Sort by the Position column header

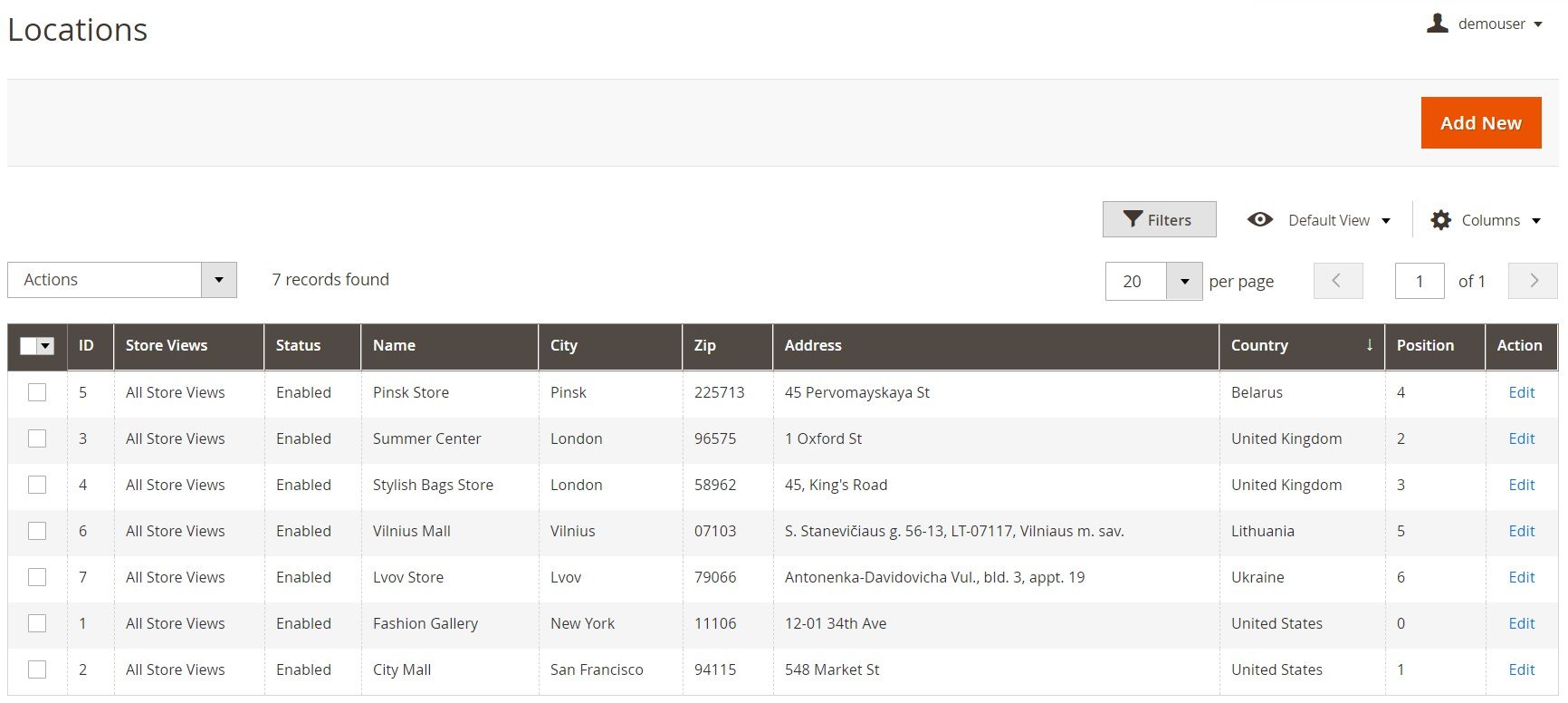[x=1435, y=345]
